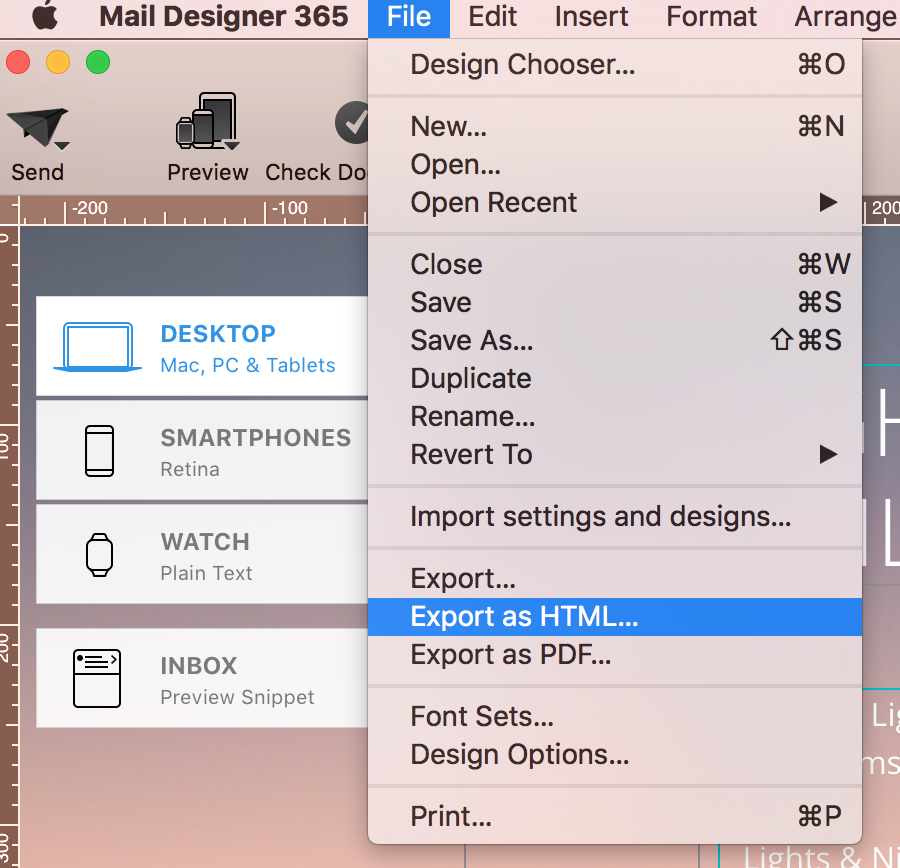900x868 pixels.
Task: Open the File menu
Action: pos(409,17)
